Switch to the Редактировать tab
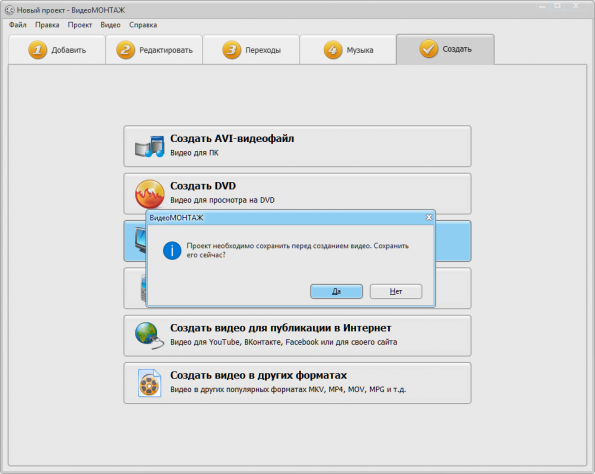 pos(154,50)
